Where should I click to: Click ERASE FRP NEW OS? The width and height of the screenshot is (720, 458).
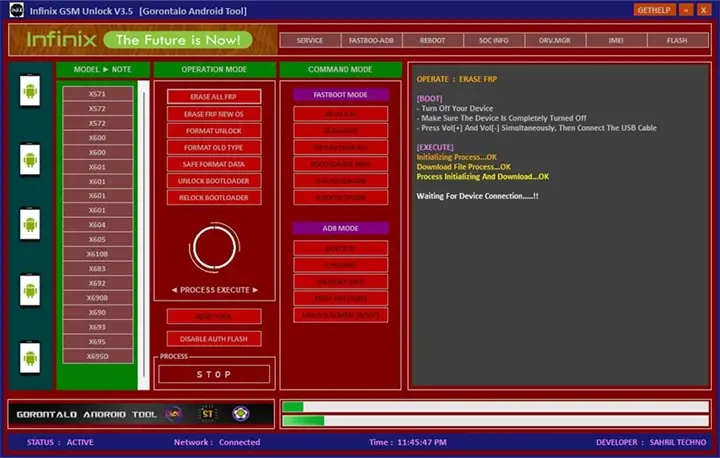coord(214,114)
